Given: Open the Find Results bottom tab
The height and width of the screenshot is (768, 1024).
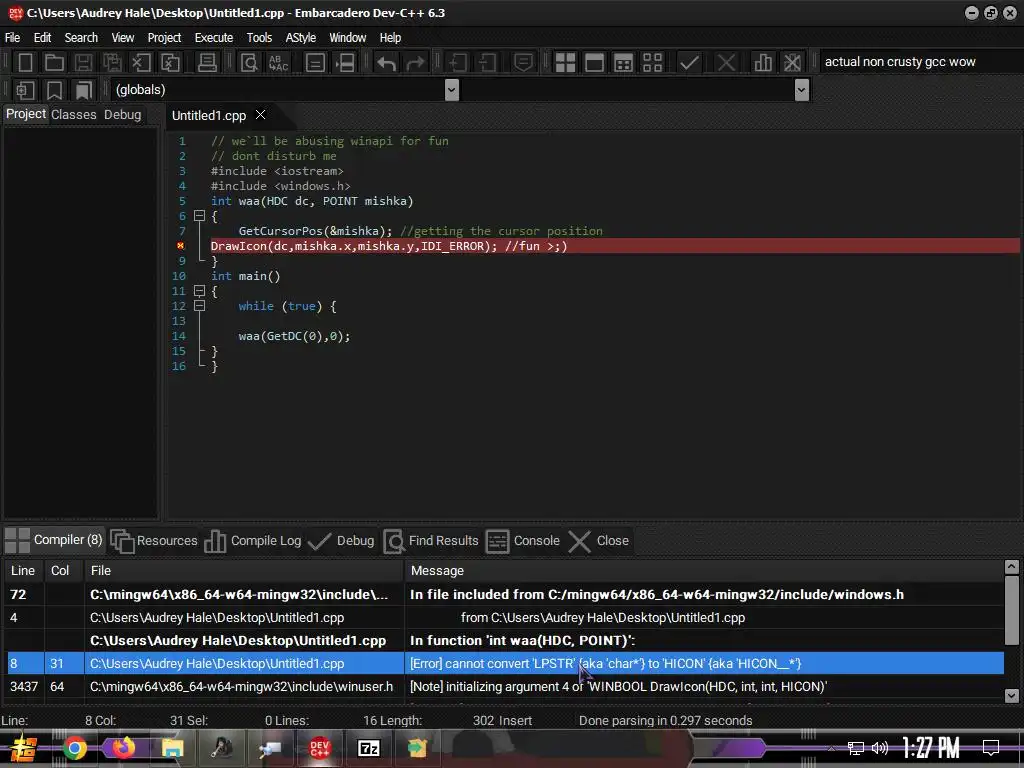Looking at the screenshot, I should click(x=431, y=541).
